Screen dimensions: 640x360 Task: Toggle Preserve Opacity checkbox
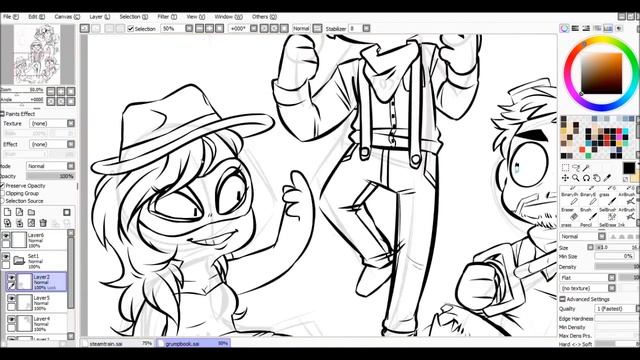tap(2, 186)
